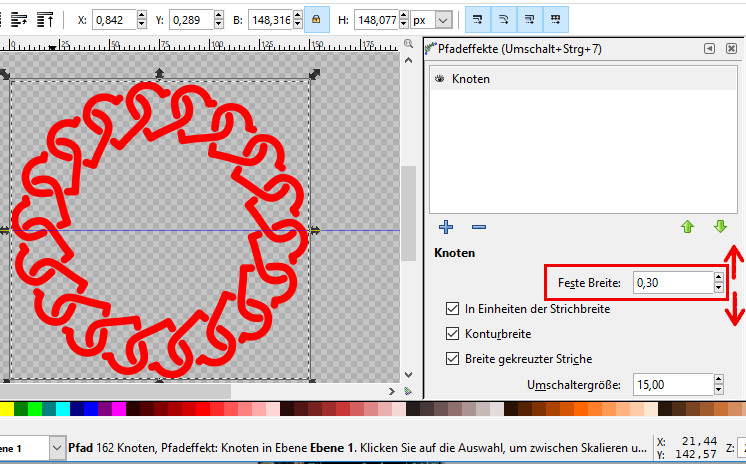Viewport: 746px width, 464px height.
Task: Click the B width field
Action: (x=270, y=20)
